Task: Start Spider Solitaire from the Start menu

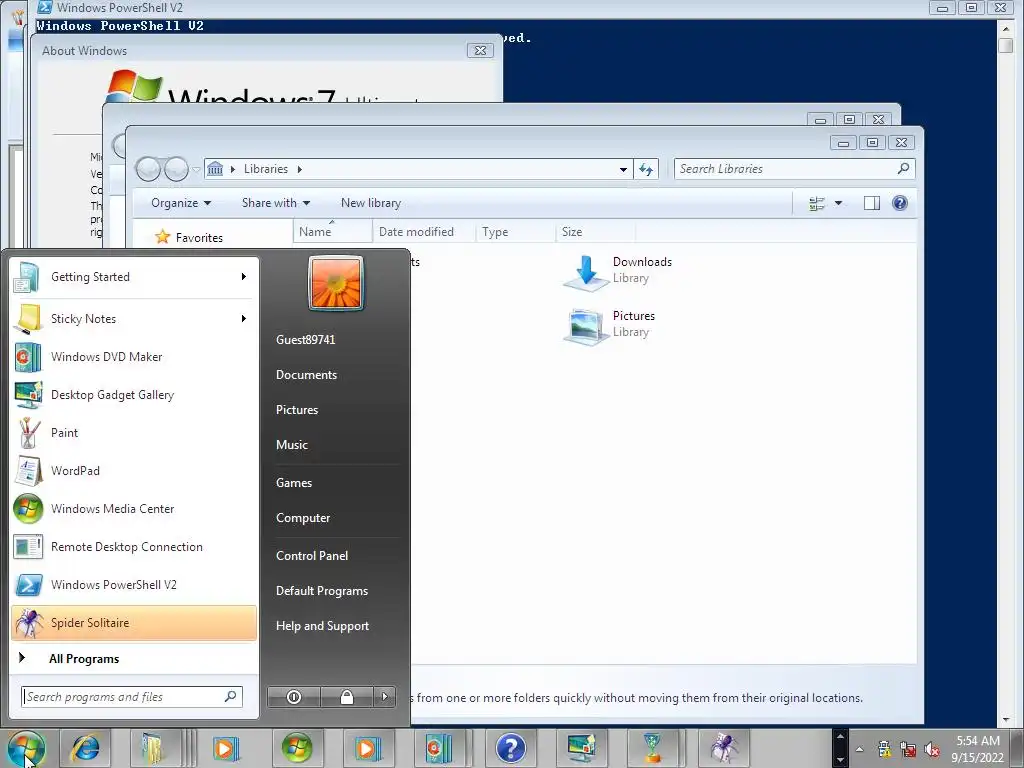Action: click(133, 622)
